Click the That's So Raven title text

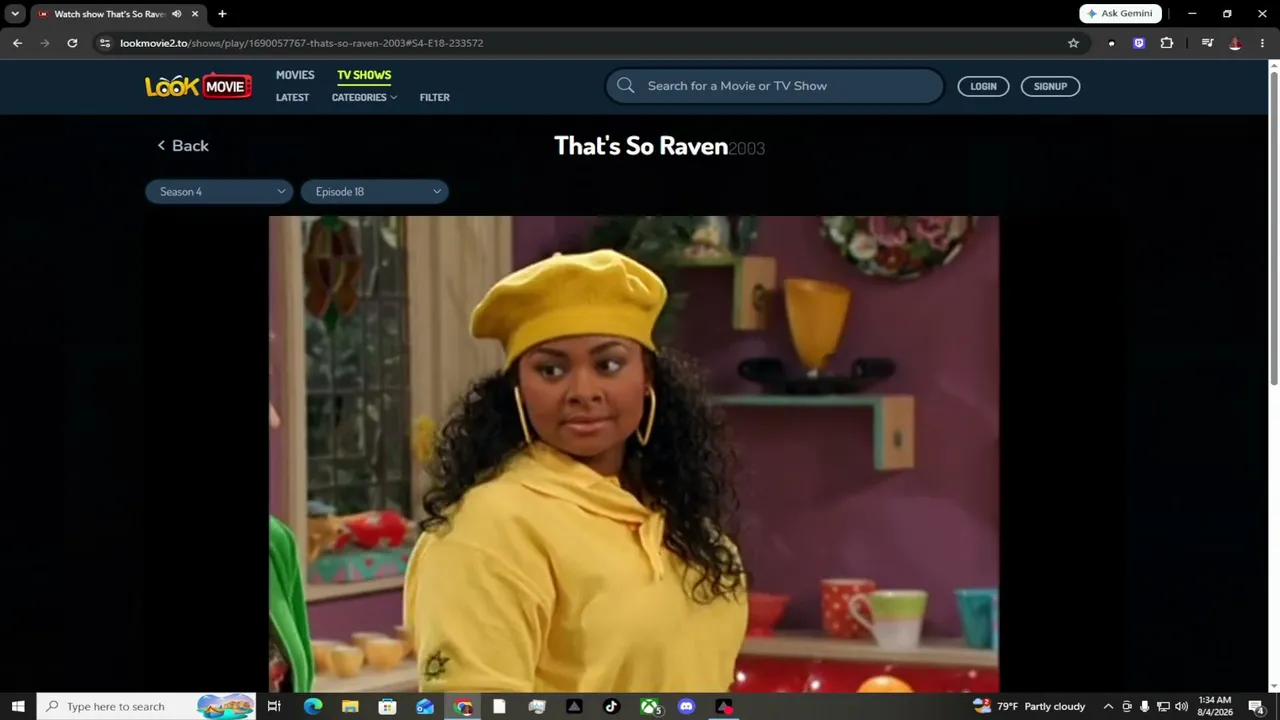click(x=641, y=146)
